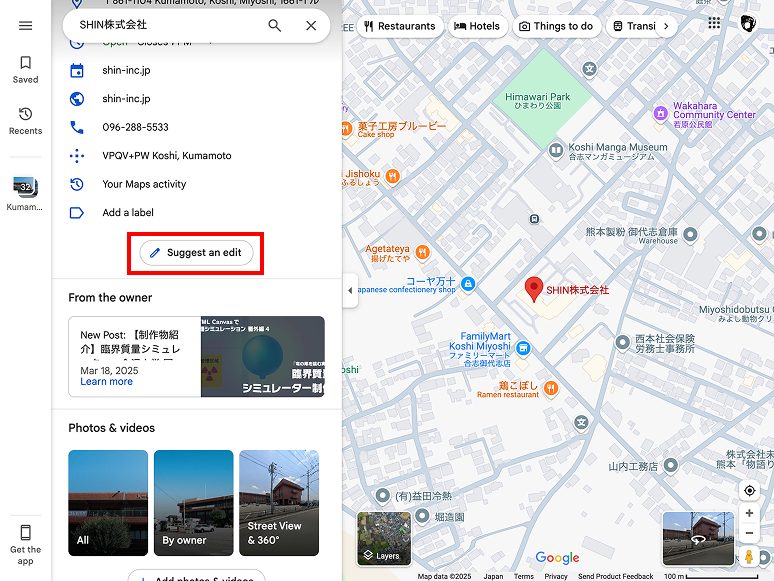The image size is (774, 581).
Task: Click 菓子工房ブルービー cake shop label
Action: [x=402, y=127]
